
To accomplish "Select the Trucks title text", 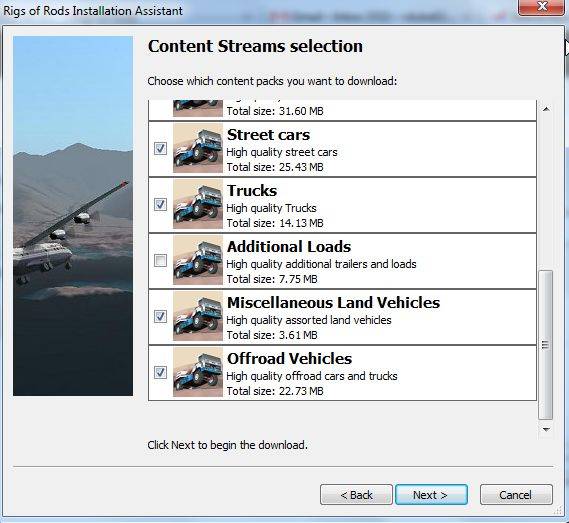I will (252, 191).
